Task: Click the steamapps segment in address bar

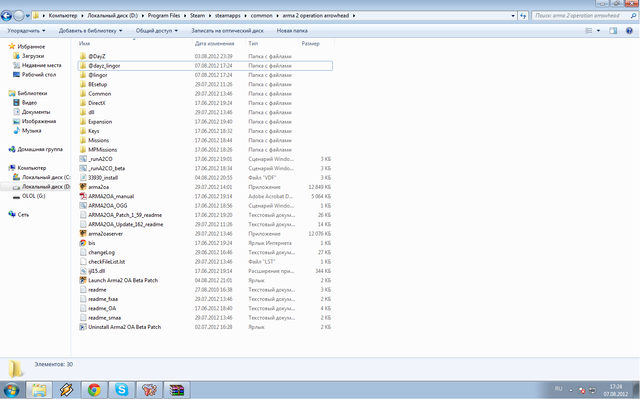Action: (227, 16)
